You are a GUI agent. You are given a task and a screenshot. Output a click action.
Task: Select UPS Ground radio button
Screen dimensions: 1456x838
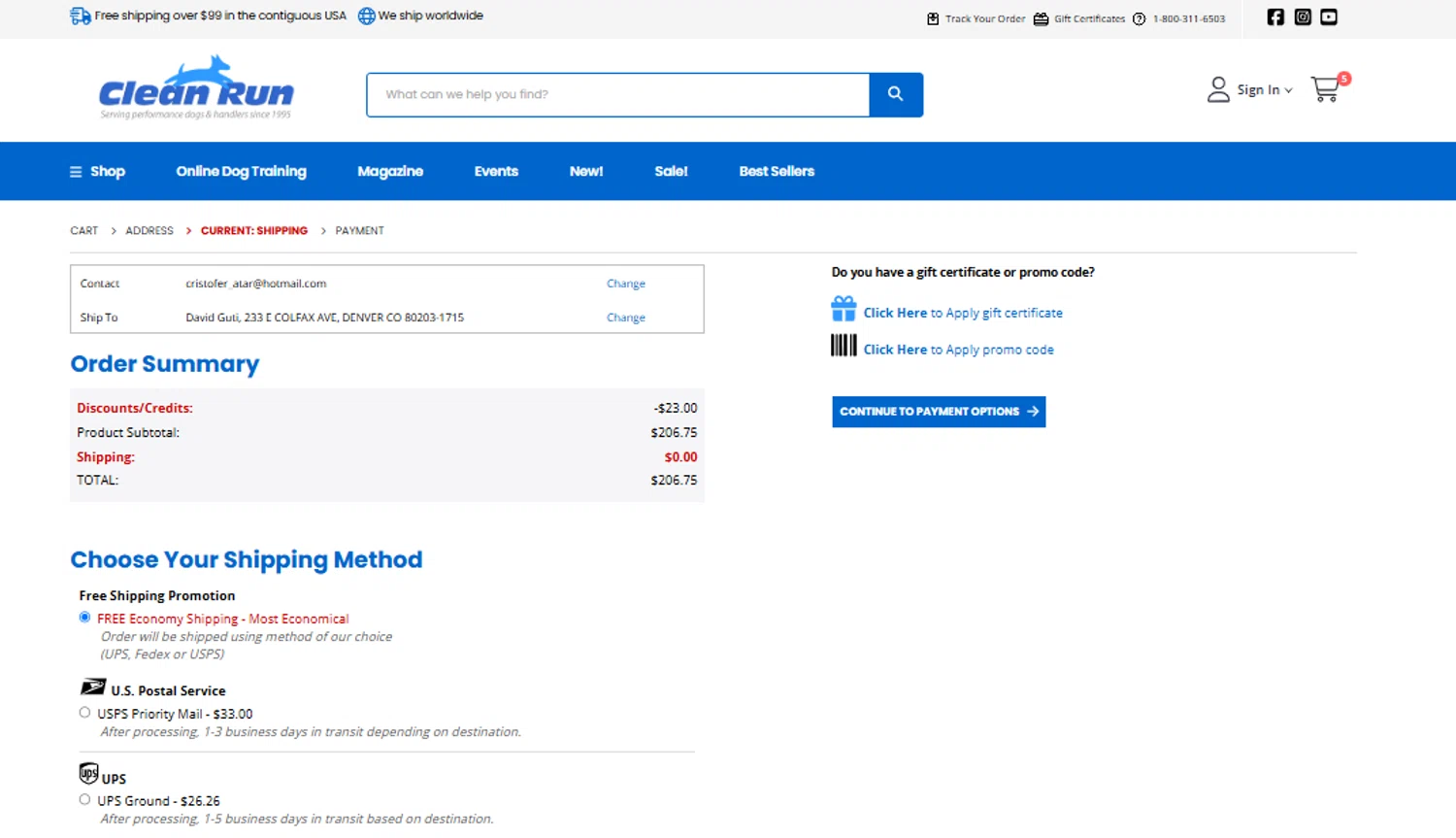click(84, 800)
